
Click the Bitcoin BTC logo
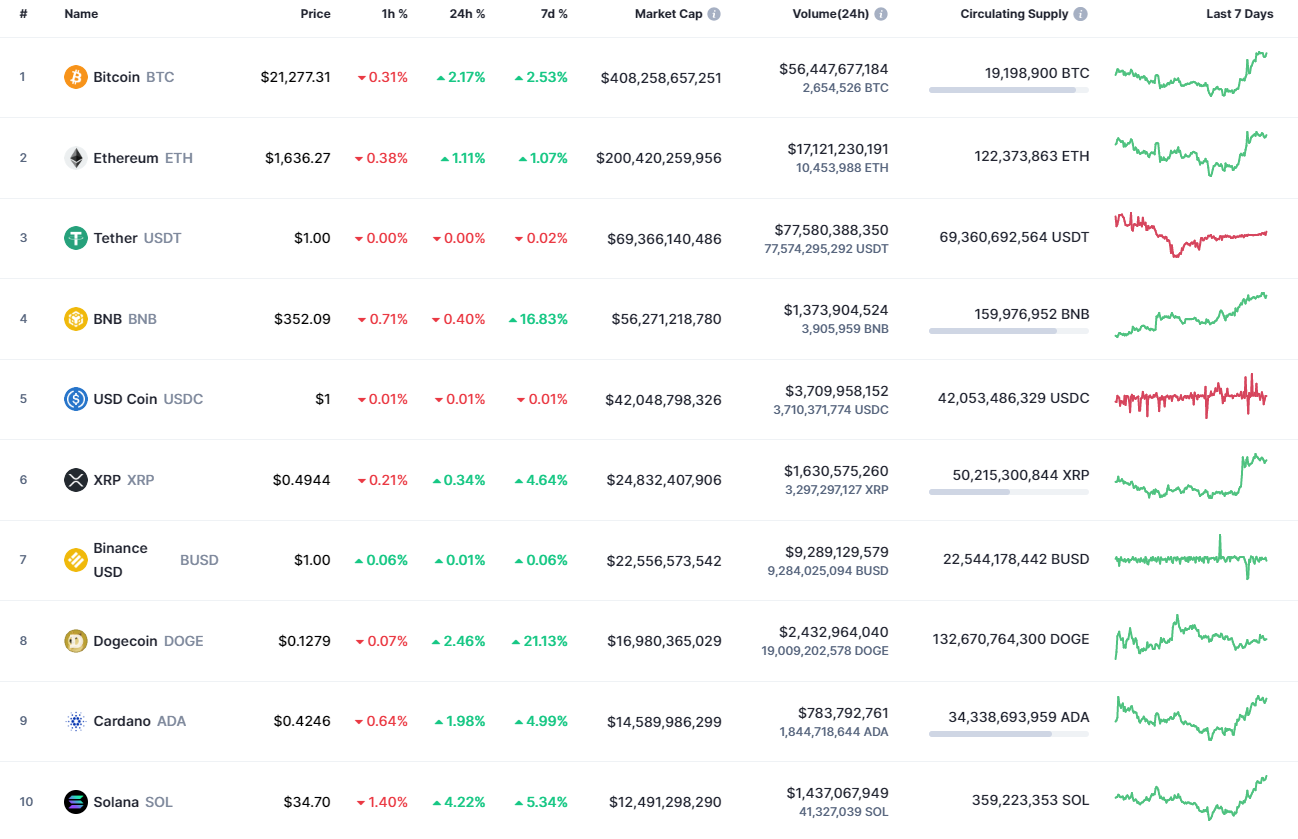[75, 76]
